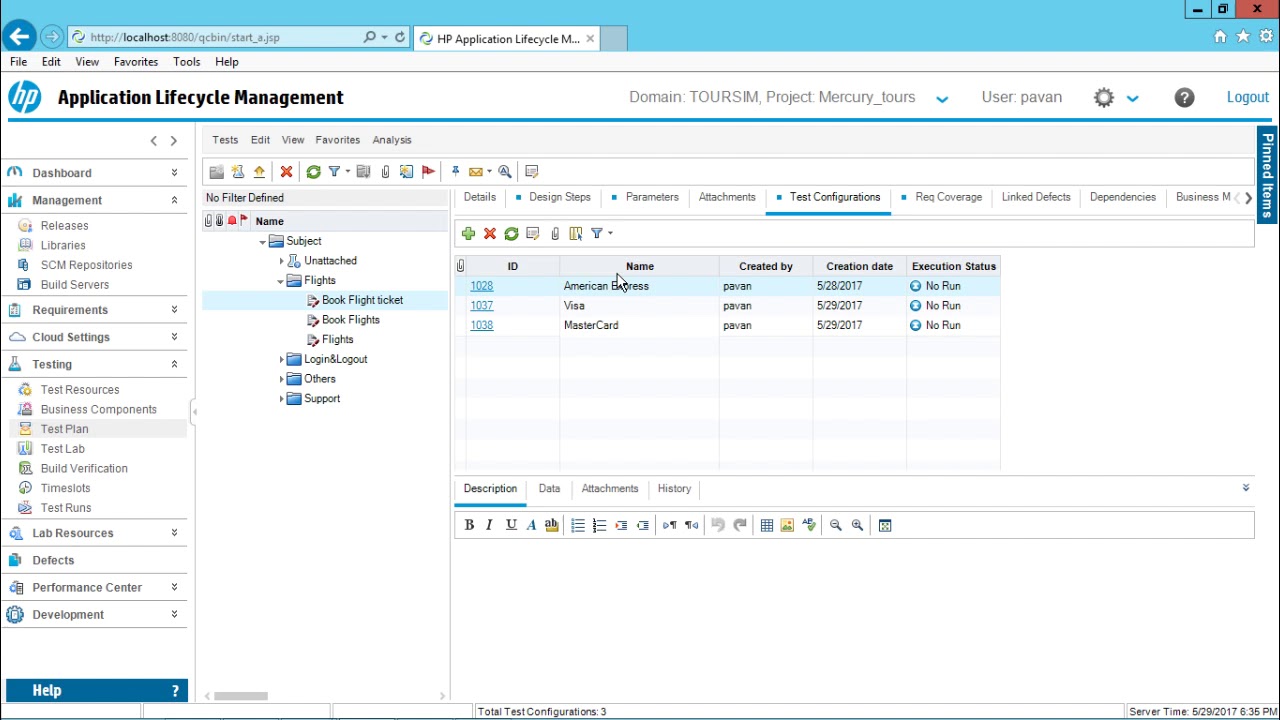Image resolution: width=1280 pixels, height=720 pixels.
Task: Open configuration ID 1028 link
Action: pos(482,286)
